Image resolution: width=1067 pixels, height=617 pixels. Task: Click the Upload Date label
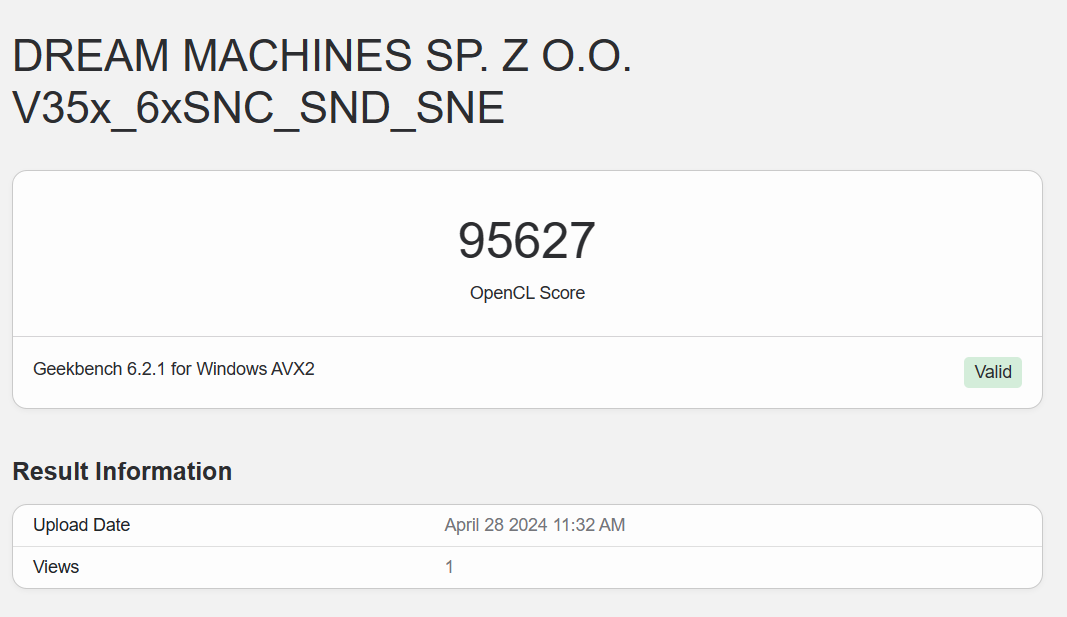[82, 525]
